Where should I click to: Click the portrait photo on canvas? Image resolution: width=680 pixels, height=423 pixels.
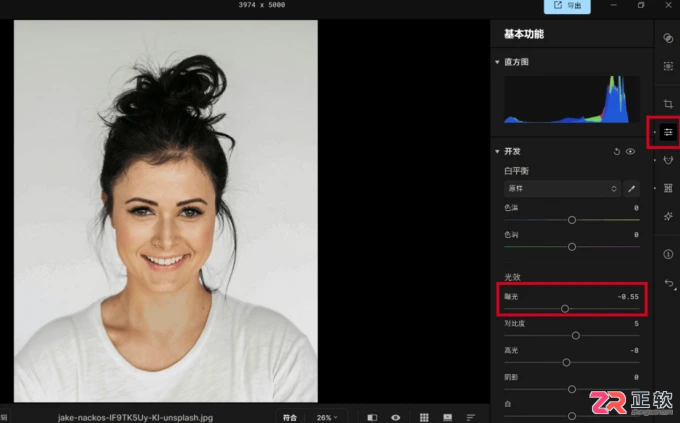coord(166,211)
